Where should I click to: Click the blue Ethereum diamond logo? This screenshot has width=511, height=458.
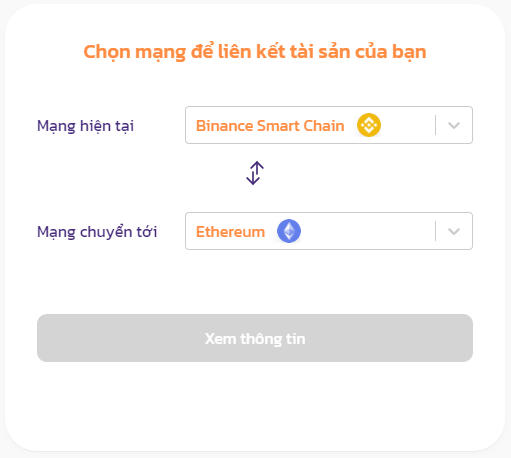pos(289,231)
